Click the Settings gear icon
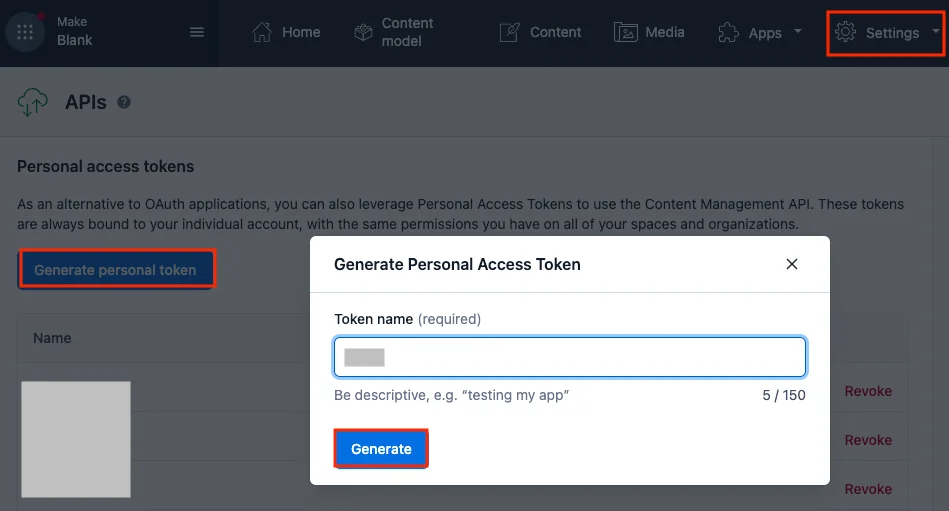The width and height of the screenshot is (949, 511). [846, 32]
